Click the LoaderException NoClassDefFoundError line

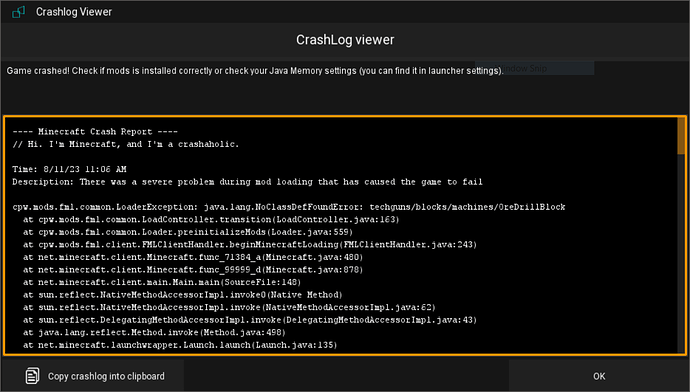point(289,207)
